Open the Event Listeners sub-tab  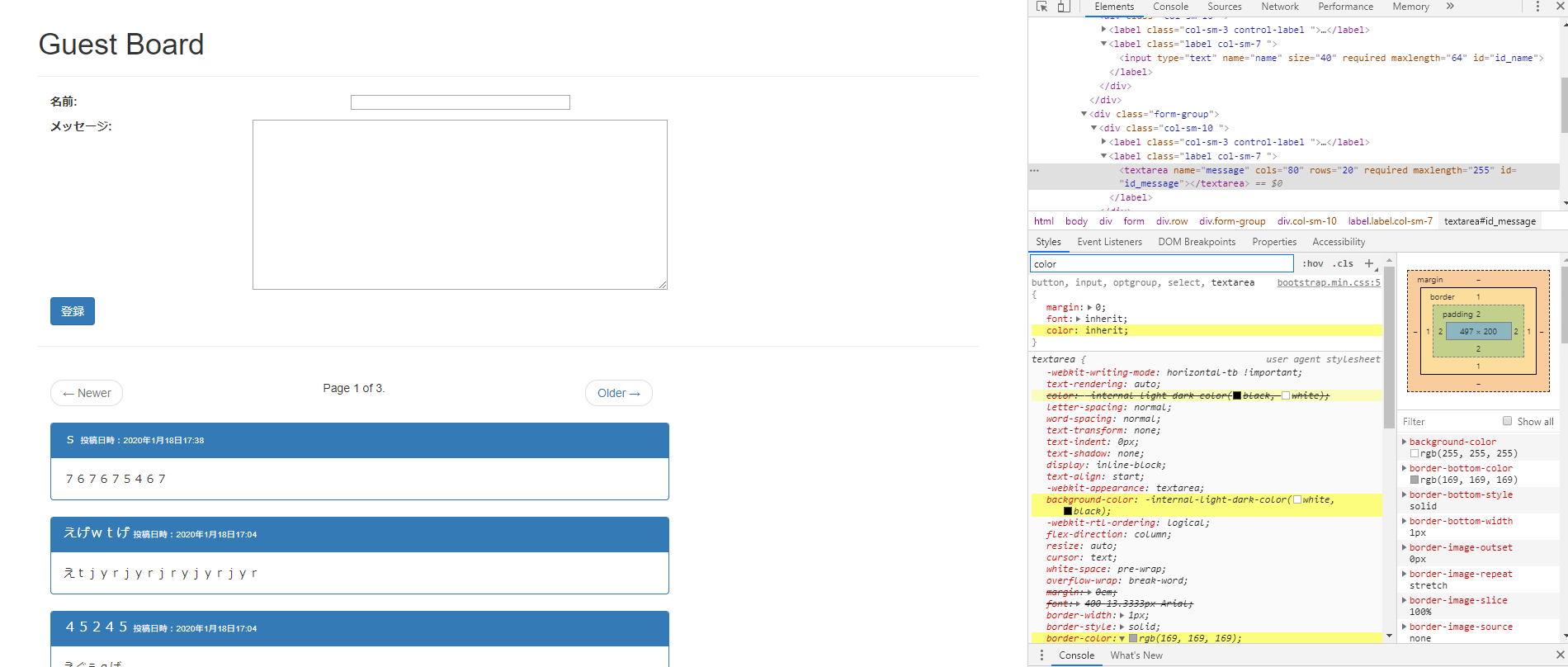(1109, 242)
